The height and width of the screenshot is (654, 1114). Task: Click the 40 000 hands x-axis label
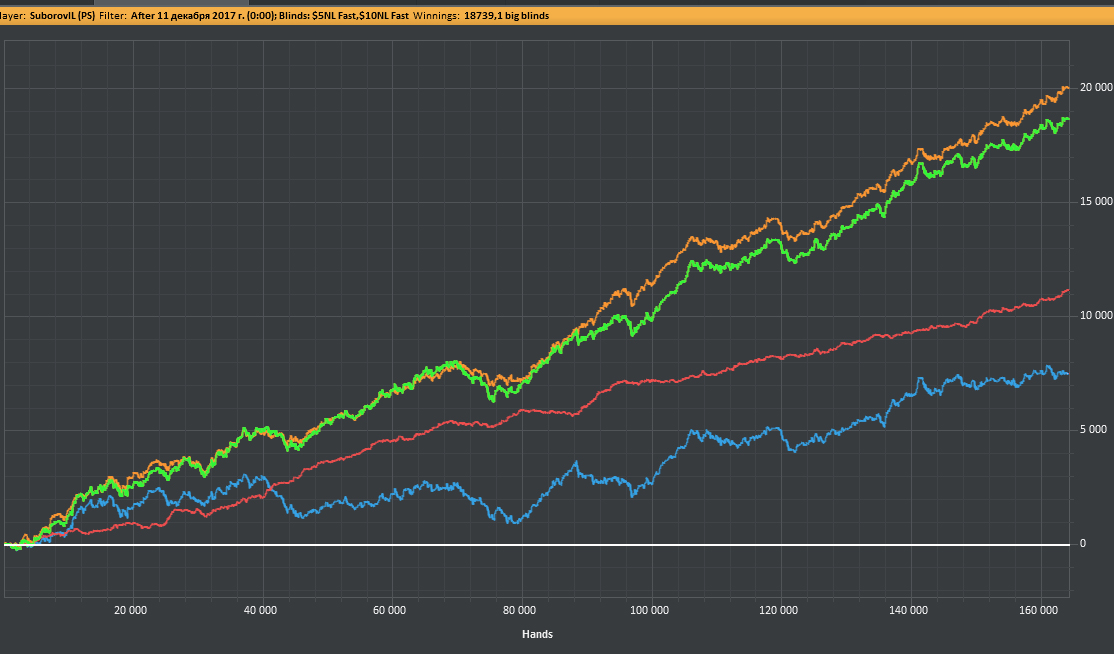pyautogui.click(x=260, y=609)
